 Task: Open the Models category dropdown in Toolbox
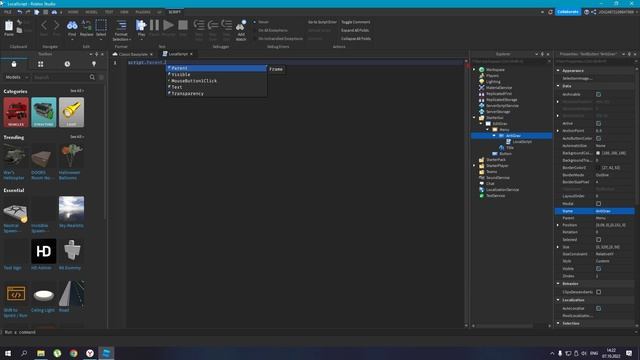coord(17,77)
